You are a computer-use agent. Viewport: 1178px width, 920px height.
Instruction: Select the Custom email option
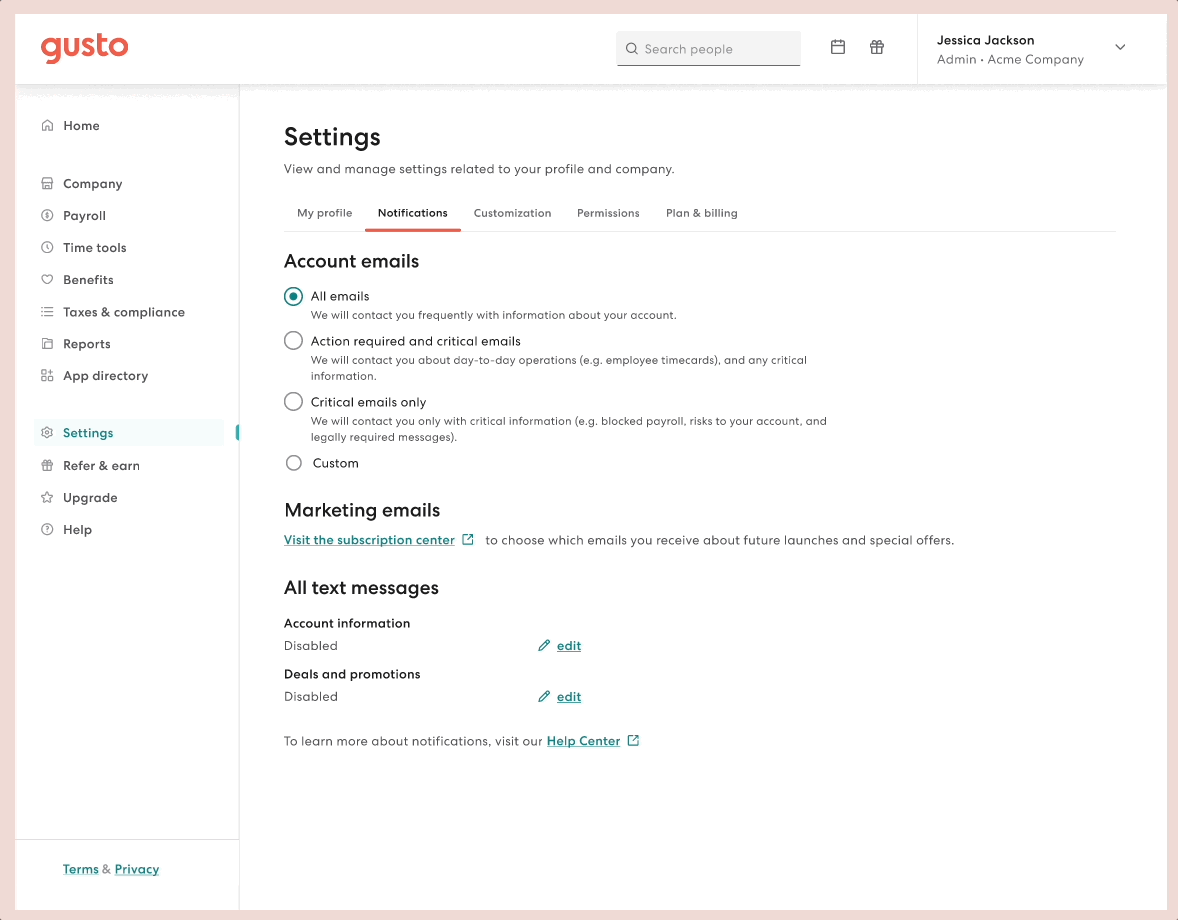[x=293, y=462]
